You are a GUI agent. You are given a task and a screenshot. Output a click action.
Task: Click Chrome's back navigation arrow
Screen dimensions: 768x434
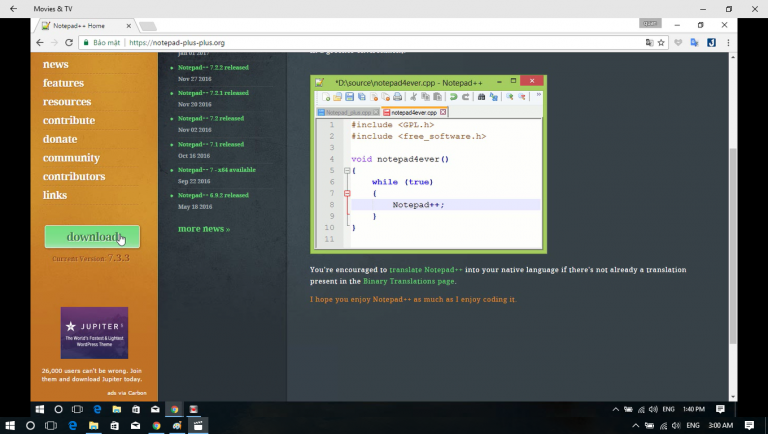(x=40, y=43)
